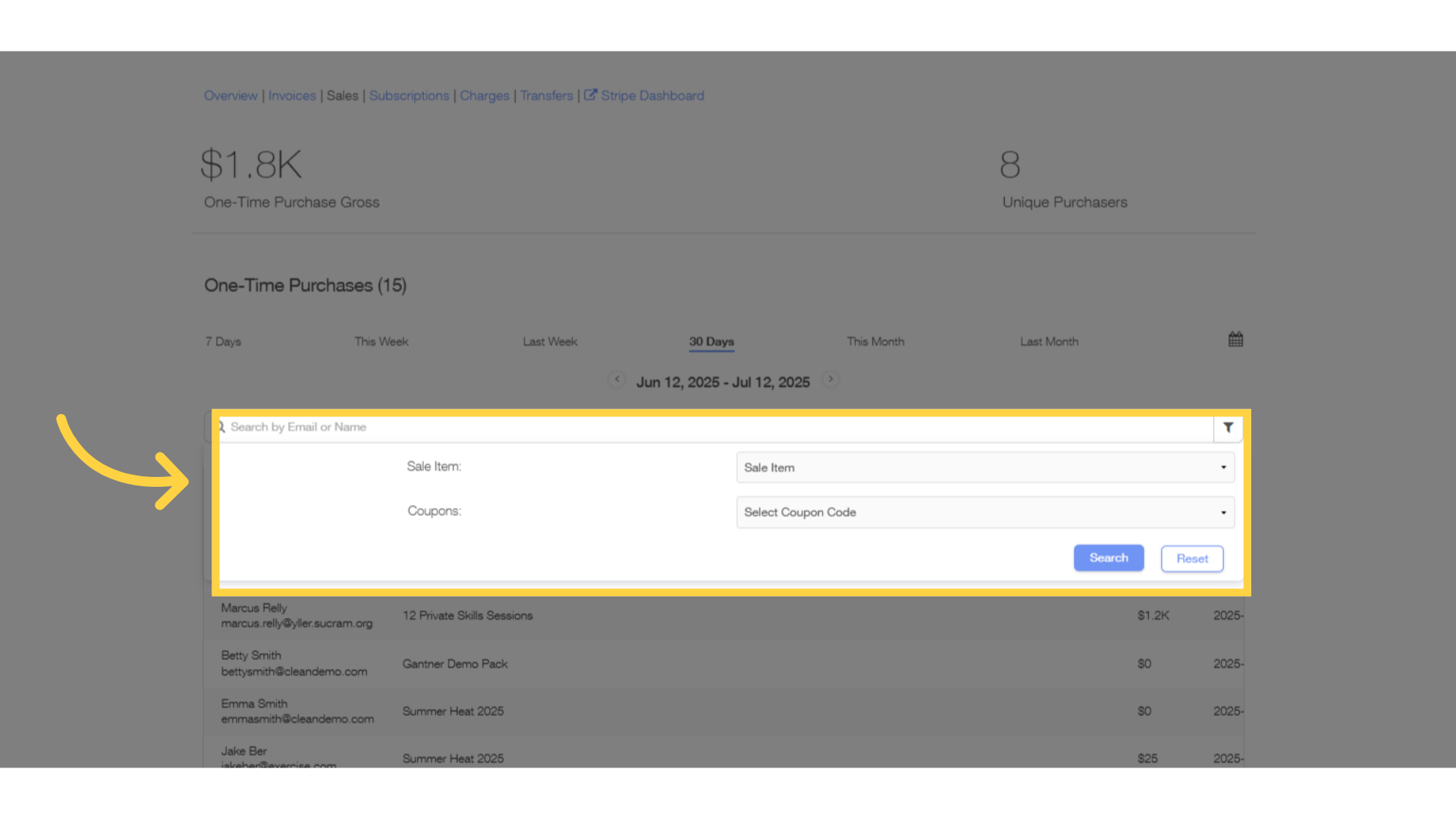Viewport: 1456px width, 819px height.
Task: Click the $1.8K One-Time Purchase Gross figure
Action: click(x=251, y=165)
